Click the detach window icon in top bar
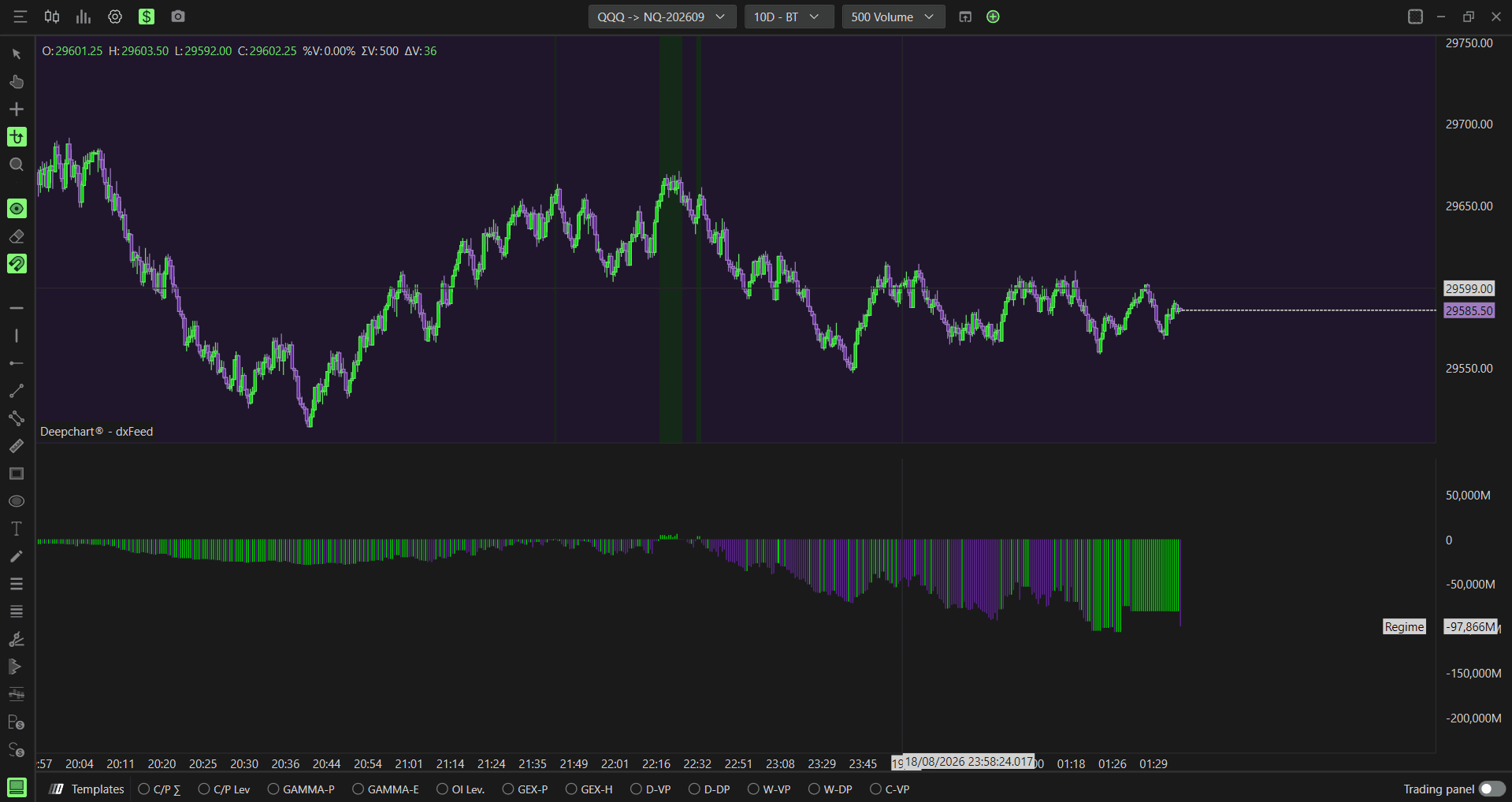The height and width of the screenshot is (802, 1512). tap(965, 17)
